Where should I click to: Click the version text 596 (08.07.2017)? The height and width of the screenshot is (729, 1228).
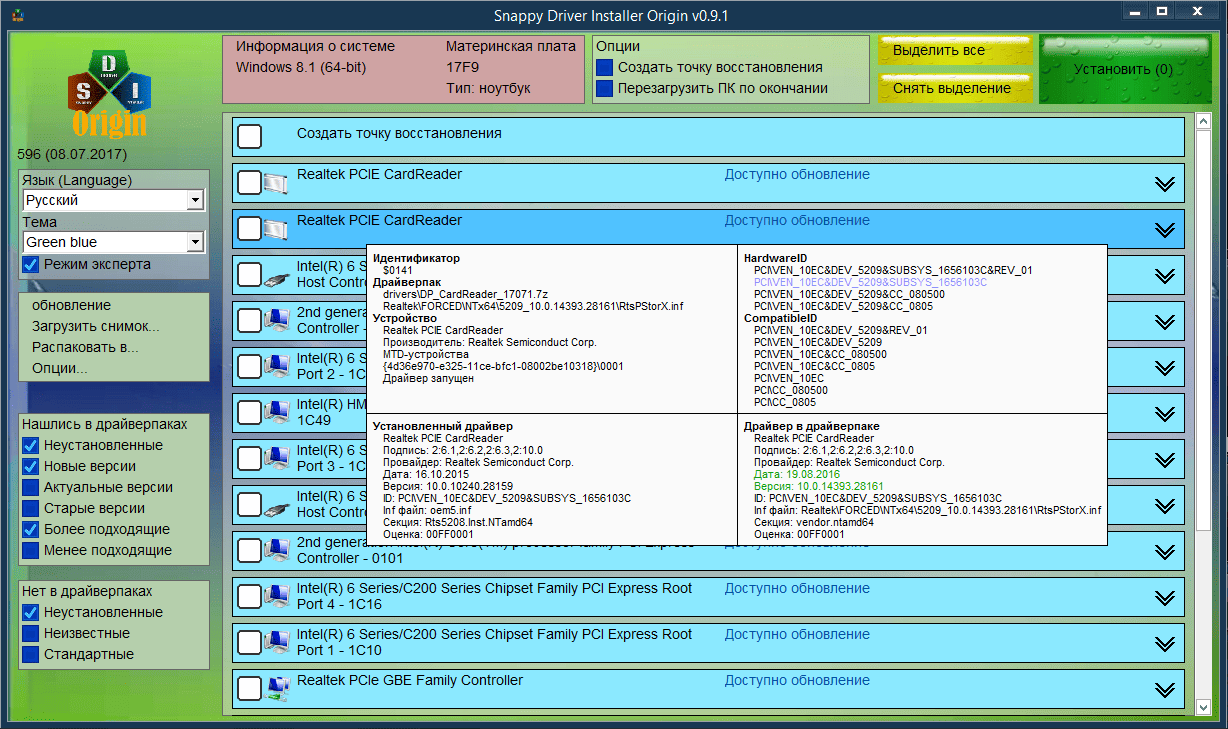point(72,155)
